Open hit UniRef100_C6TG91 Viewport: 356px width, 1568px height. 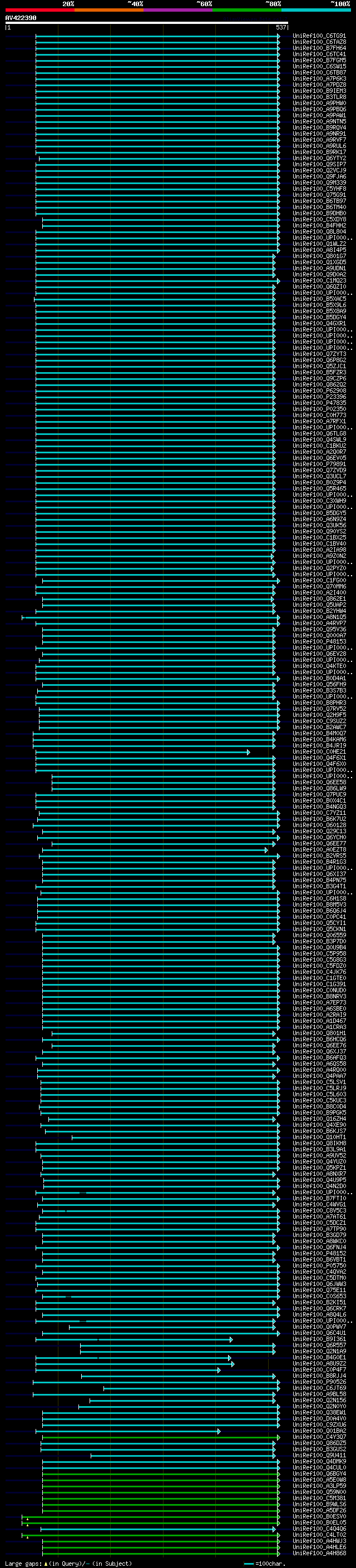(319, 36)
